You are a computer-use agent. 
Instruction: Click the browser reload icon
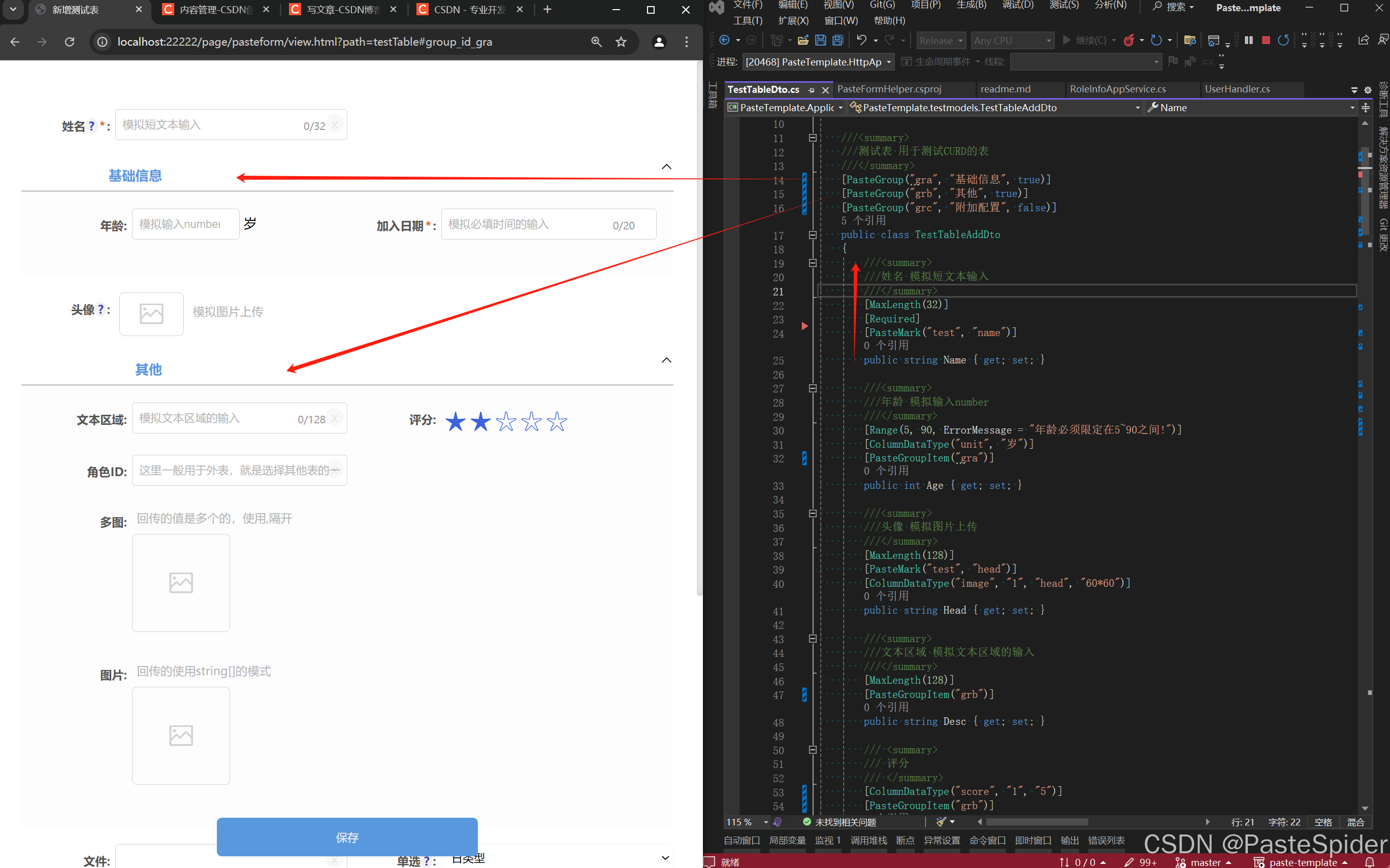pyautogui.click(x=70, y=42)
